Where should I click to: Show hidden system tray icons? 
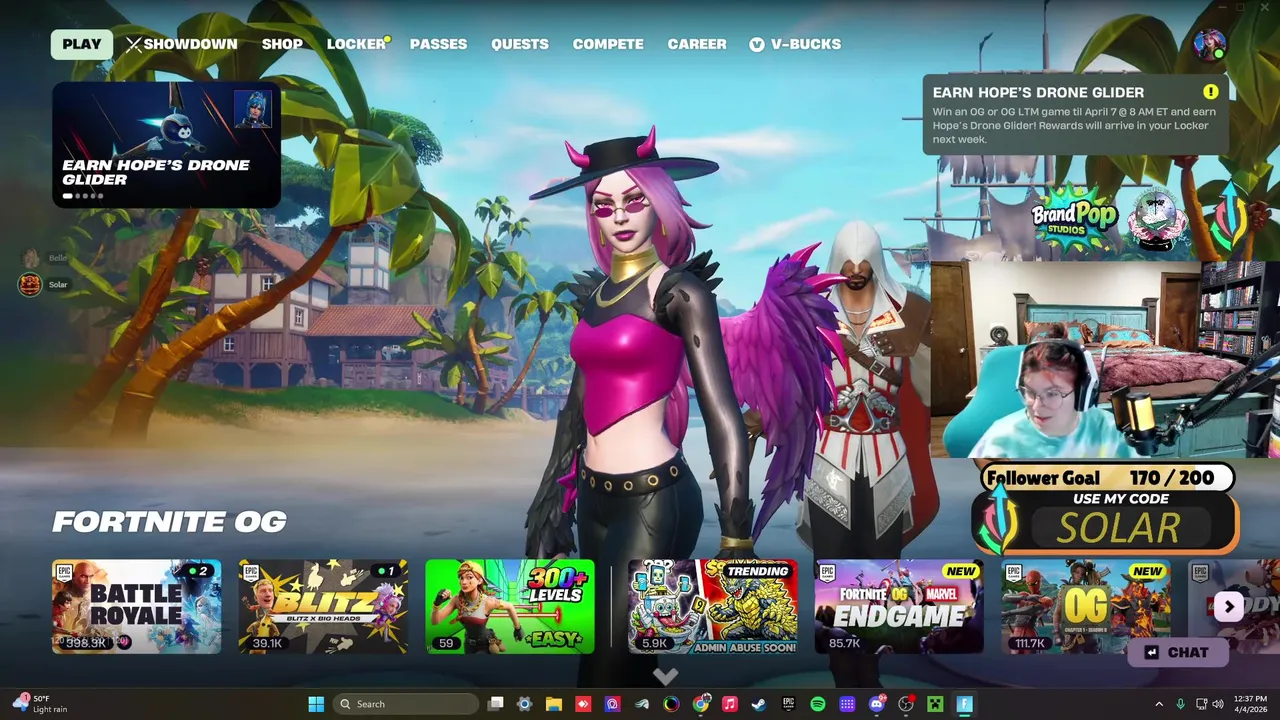pos(1159,704)
